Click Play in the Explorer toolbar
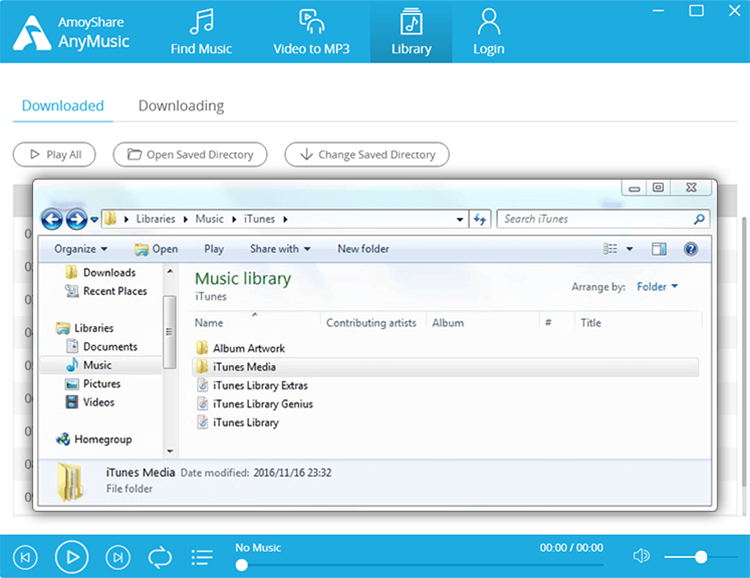The width and height of the screenshot is (750, 578). tap(214, 249)
